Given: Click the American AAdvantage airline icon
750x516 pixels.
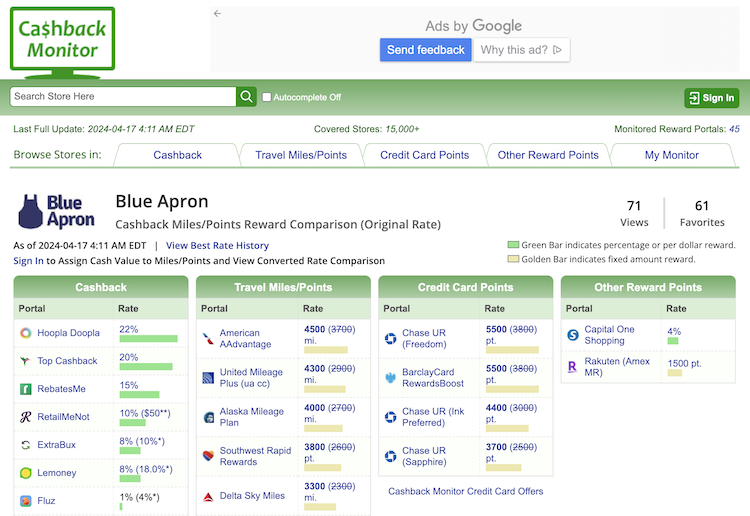Looking at the screenshot, I should click(208, 339).
